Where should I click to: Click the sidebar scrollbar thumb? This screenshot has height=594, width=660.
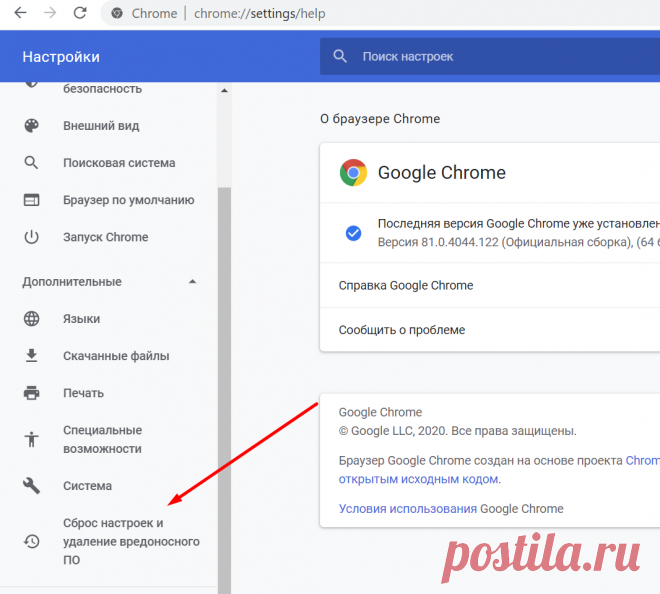click(x=224, y=390)
